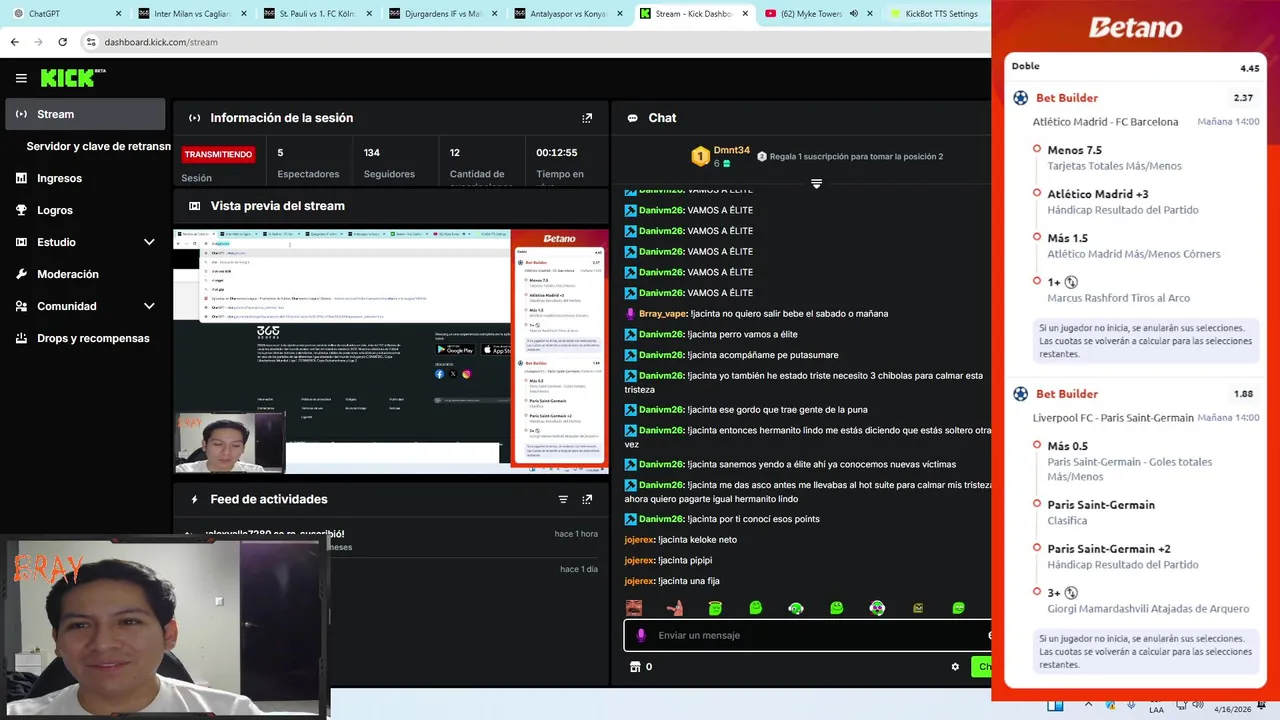Viewport: 1280px width, 720px height.
Task: Open the chat shop icon showing 0
Action: [634, 667]
